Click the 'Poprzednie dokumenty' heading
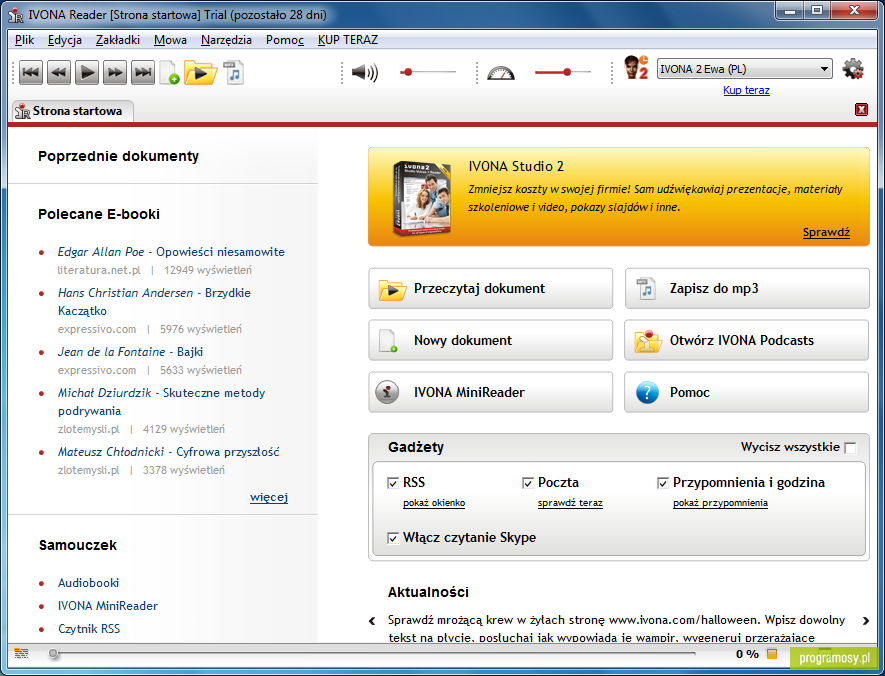The height and width of the screenshot is (676, 885). click(x=119, y=156)
